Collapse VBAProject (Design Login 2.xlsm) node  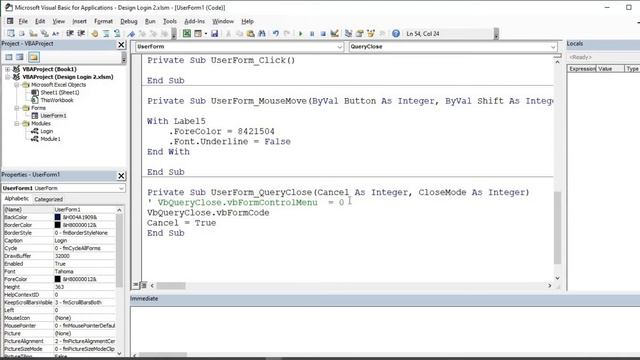(7, 77)
